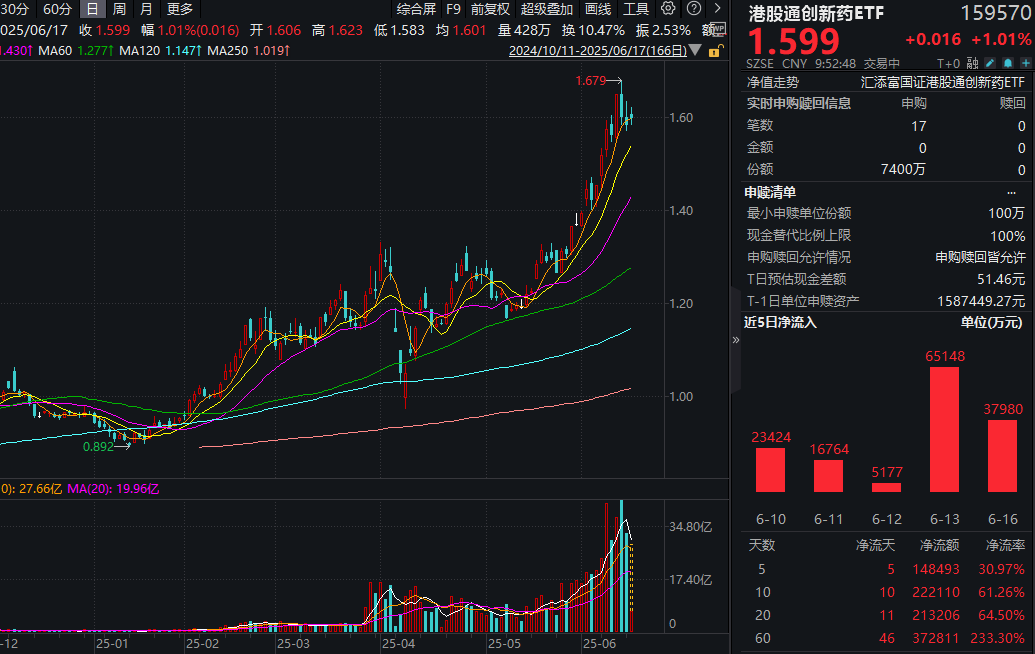The image size is (1035, 654).
Task: Click the pencil edit icon beside 融
Action: (990, 62)
